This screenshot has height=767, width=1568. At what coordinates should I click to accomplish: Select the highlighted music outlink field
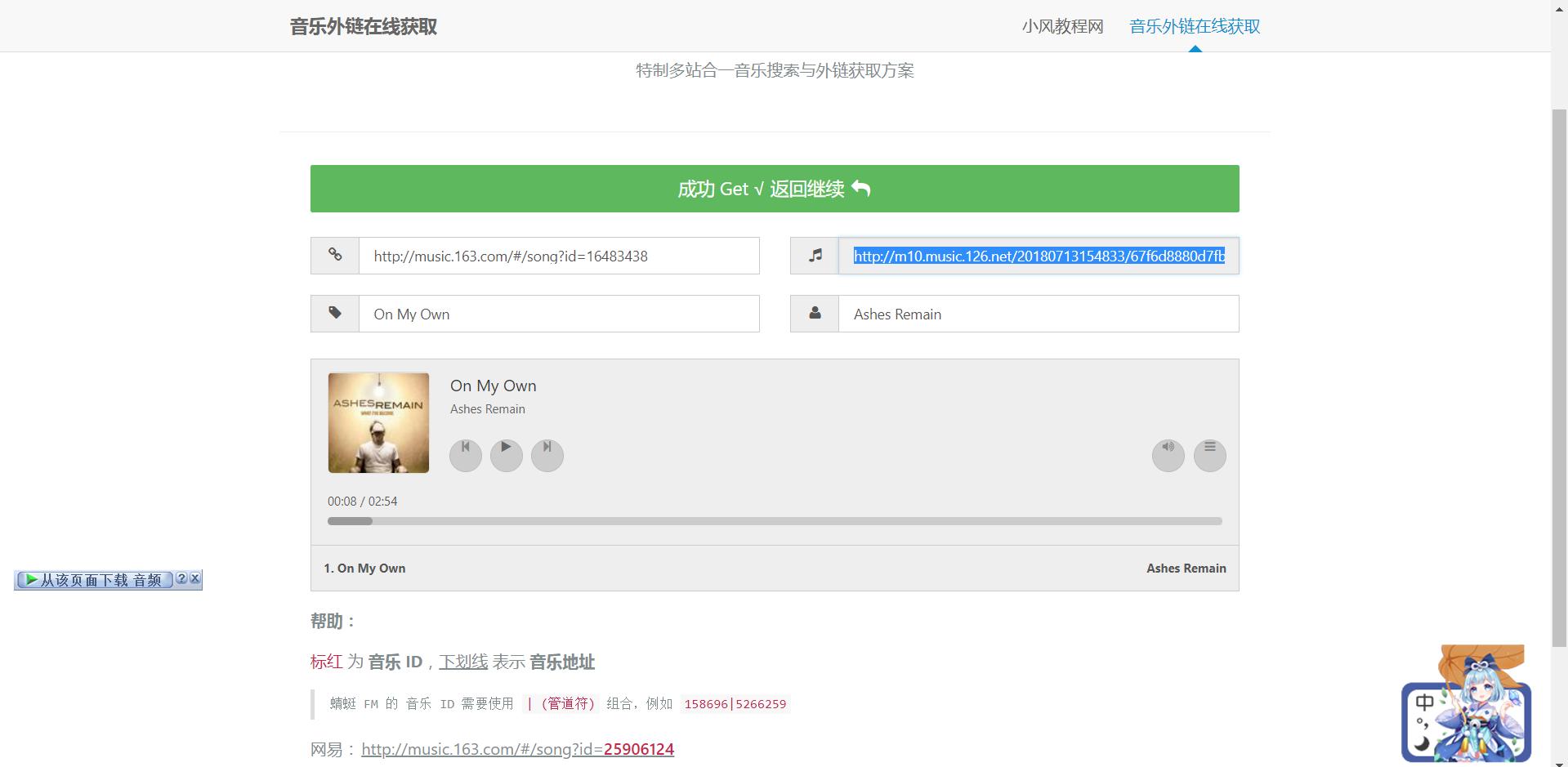coord(1038,256)
